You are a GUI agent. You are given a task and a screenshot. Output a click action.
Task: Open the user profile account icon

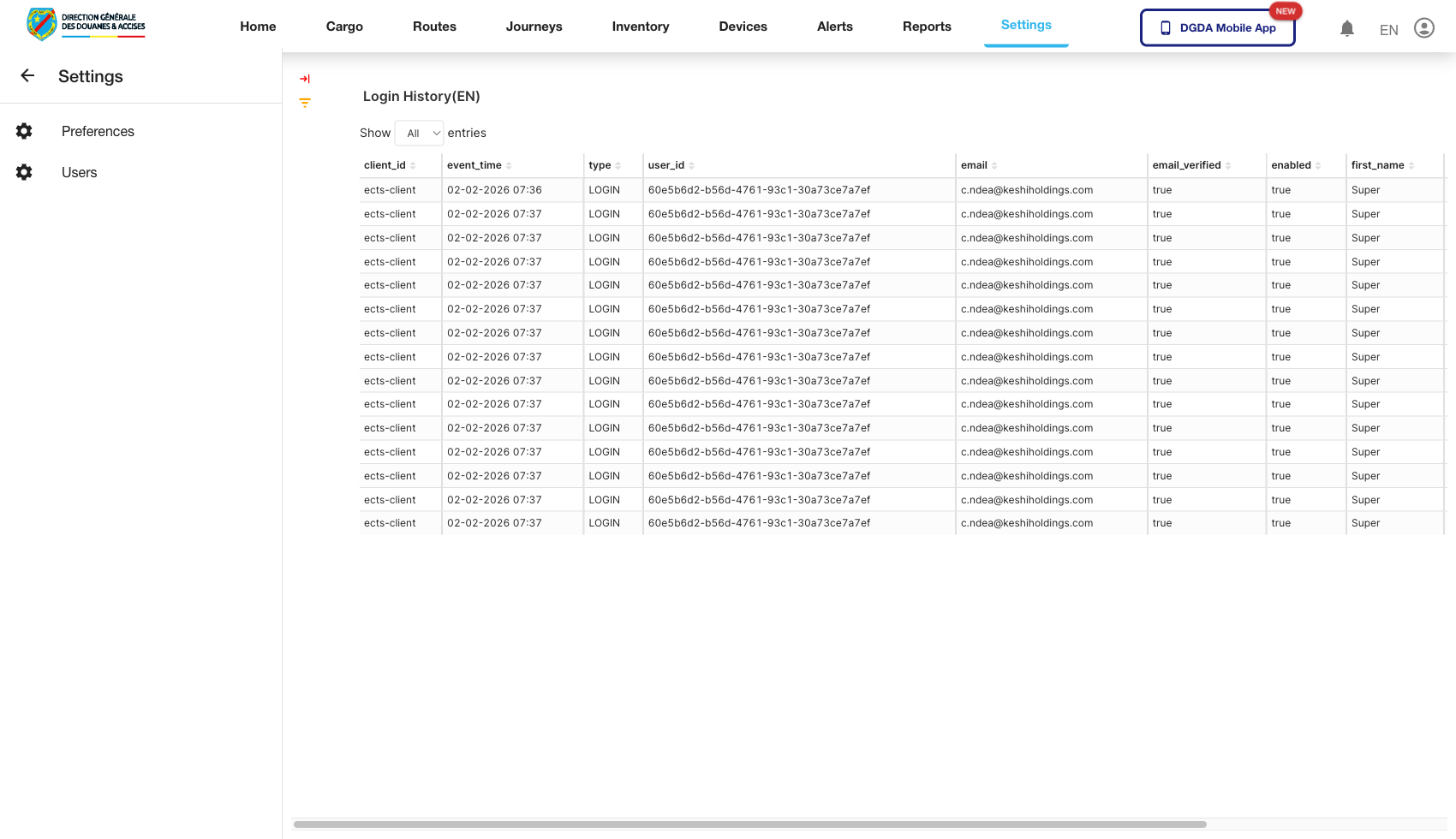1424,27
